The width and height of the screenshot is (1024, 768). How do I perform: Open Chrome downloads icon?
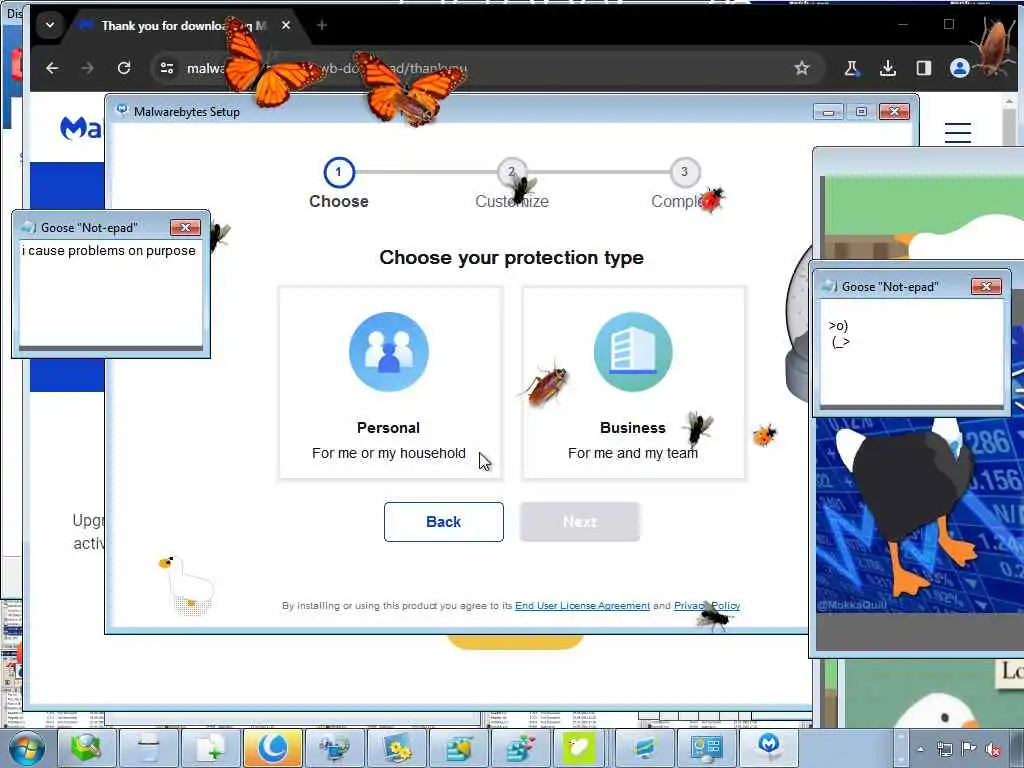[x=888, y=68]
